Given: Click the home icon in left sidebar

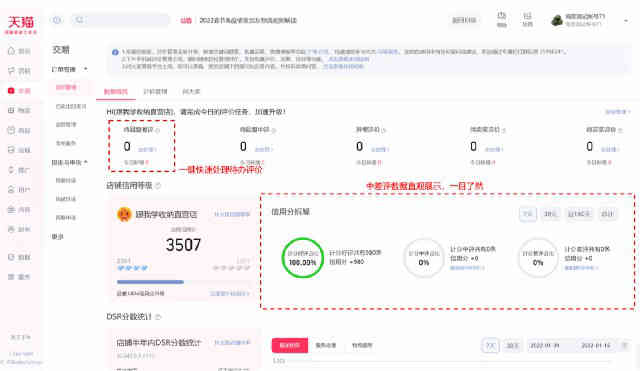Looking at the screenshot, I should pyautogui.click(x=11, y=51).
